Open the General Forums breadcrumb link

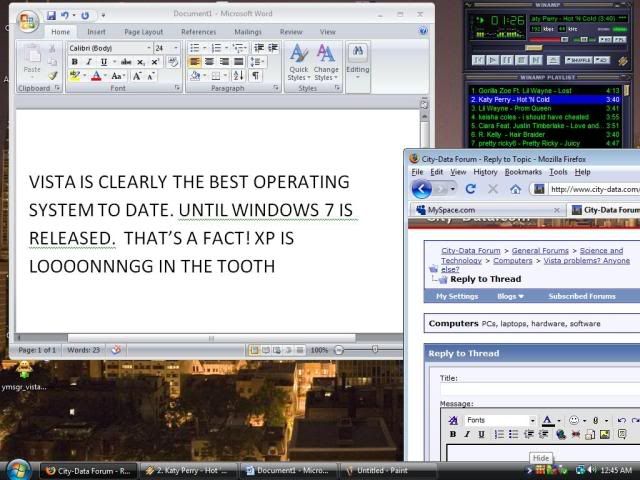click(x=540, y=251)
